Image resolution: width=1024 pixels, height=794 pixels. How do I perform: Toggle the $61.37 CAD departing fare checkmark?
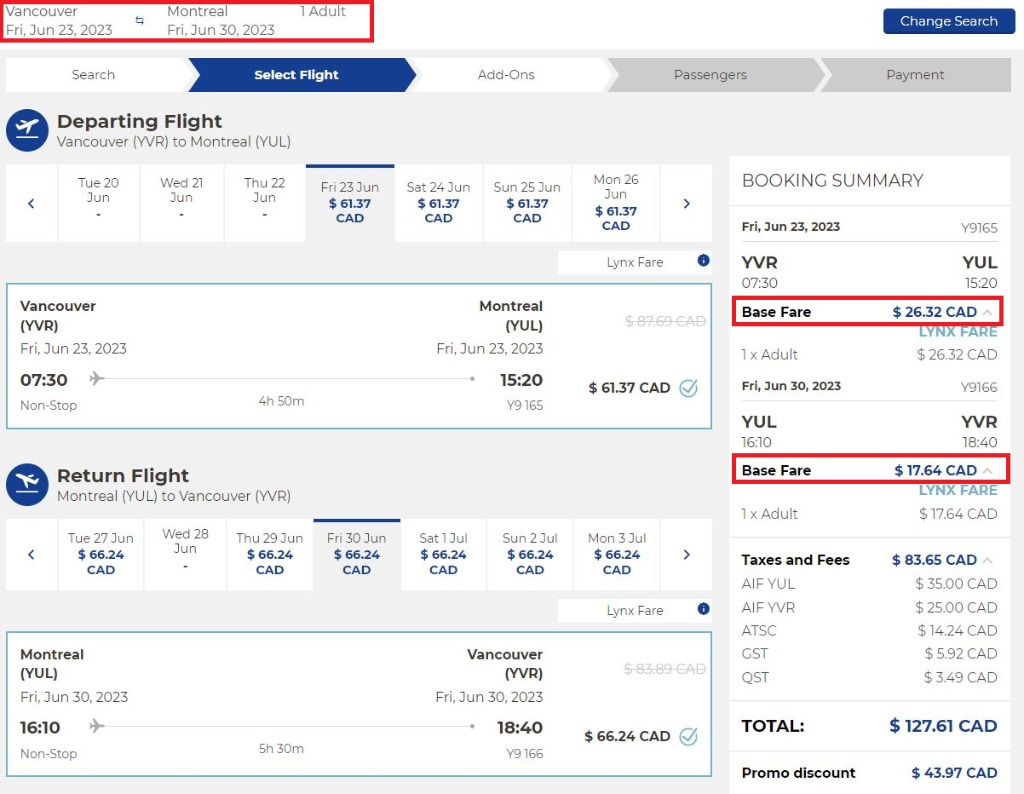click(688, 388)
